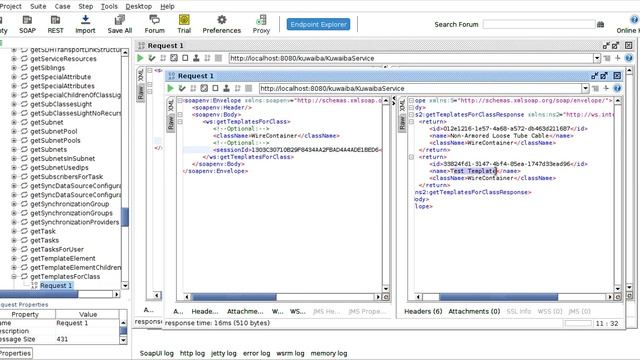Click the navigator tree vertical scrollbar thumb
640x360 pixels.
click(x=125, y=217)
